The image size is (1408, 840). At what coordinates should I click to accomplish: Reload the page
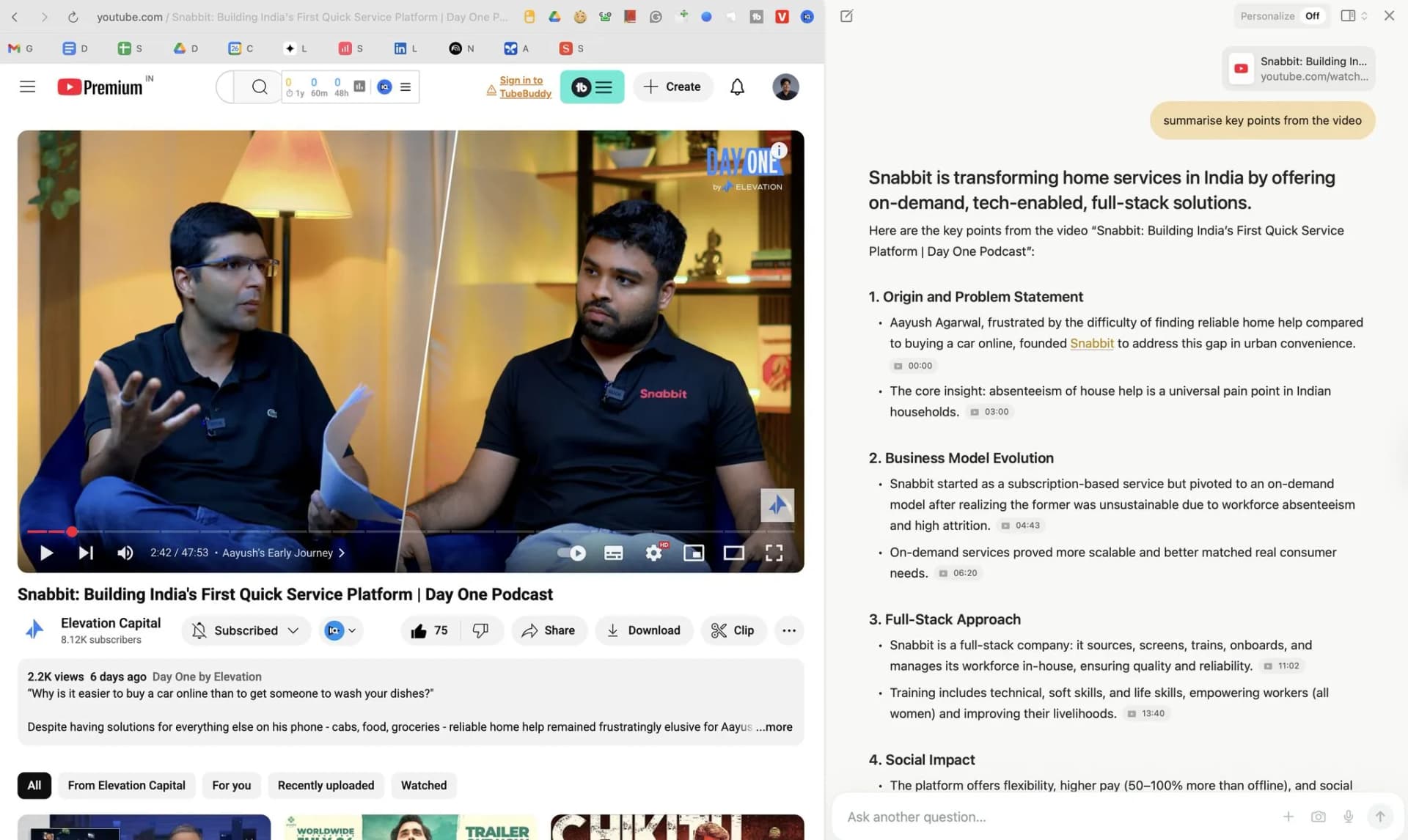pos(73,16)
